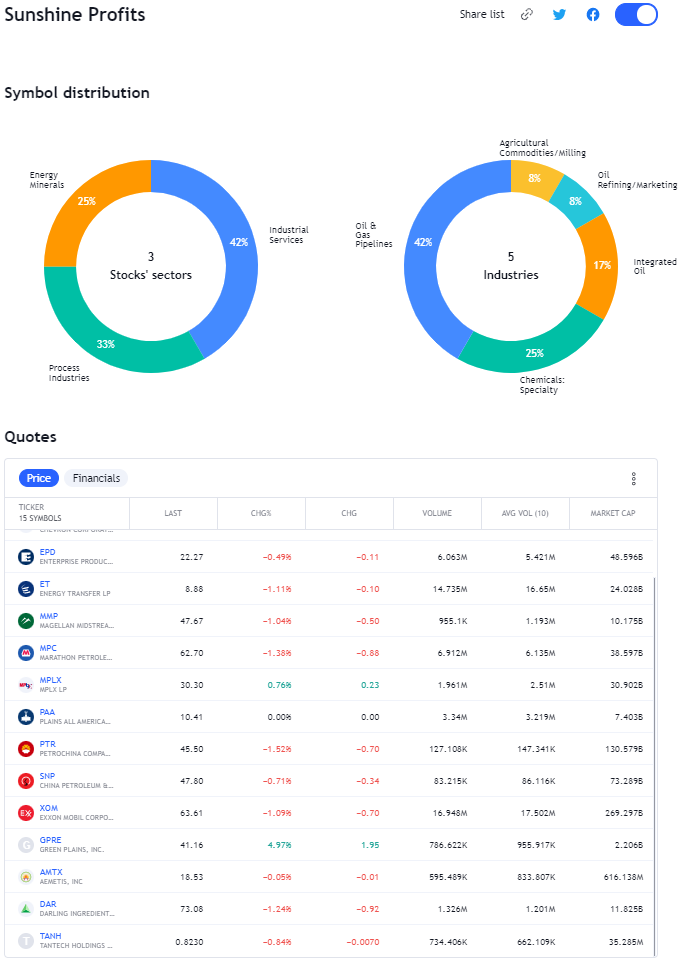Screen dimensions: 682x964
Task: Click the Darling Ingredients logo icon
Action: (x=26, y=909)
